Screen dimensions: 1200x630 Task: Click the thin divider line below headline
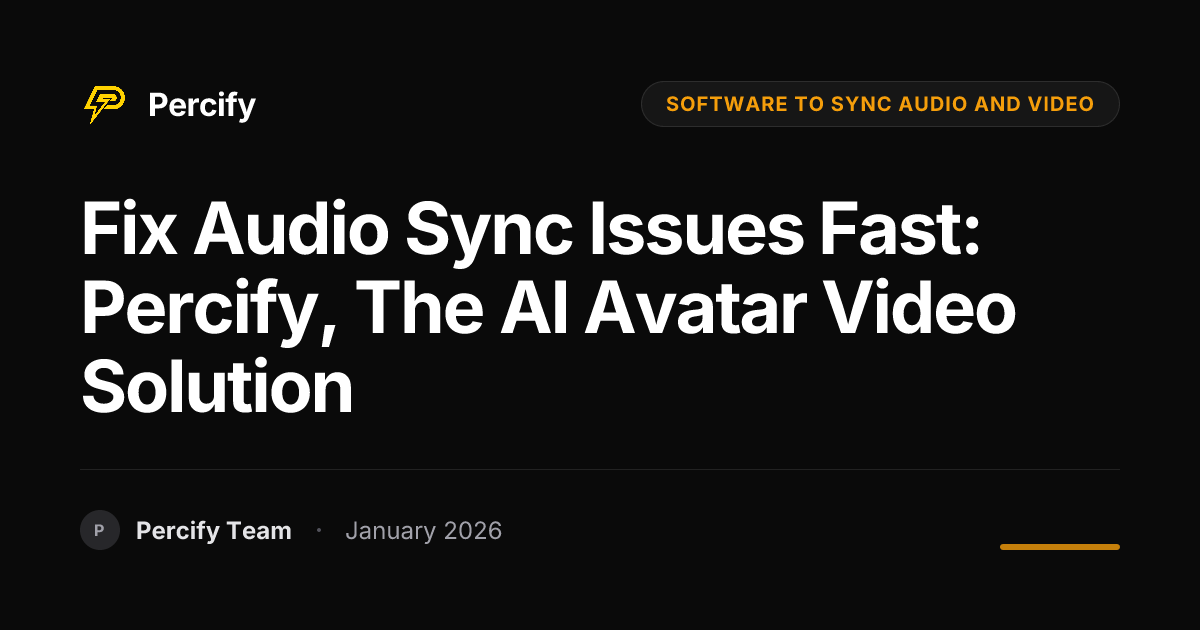pos(600,469)
